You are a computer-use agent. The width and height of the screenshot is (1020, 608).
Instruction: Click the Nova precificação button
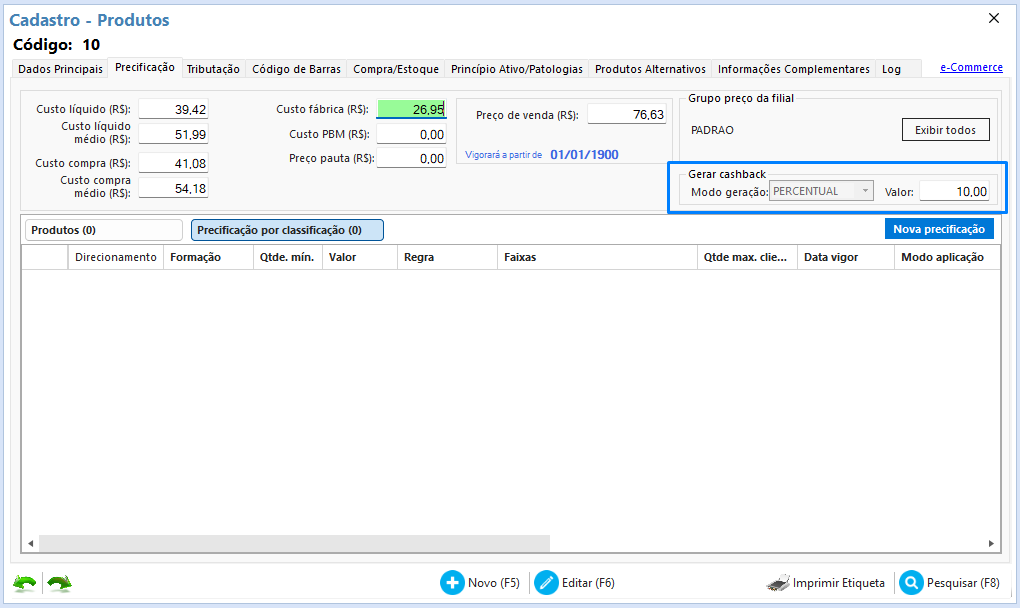pyautogui.click(x=939, y=229)
